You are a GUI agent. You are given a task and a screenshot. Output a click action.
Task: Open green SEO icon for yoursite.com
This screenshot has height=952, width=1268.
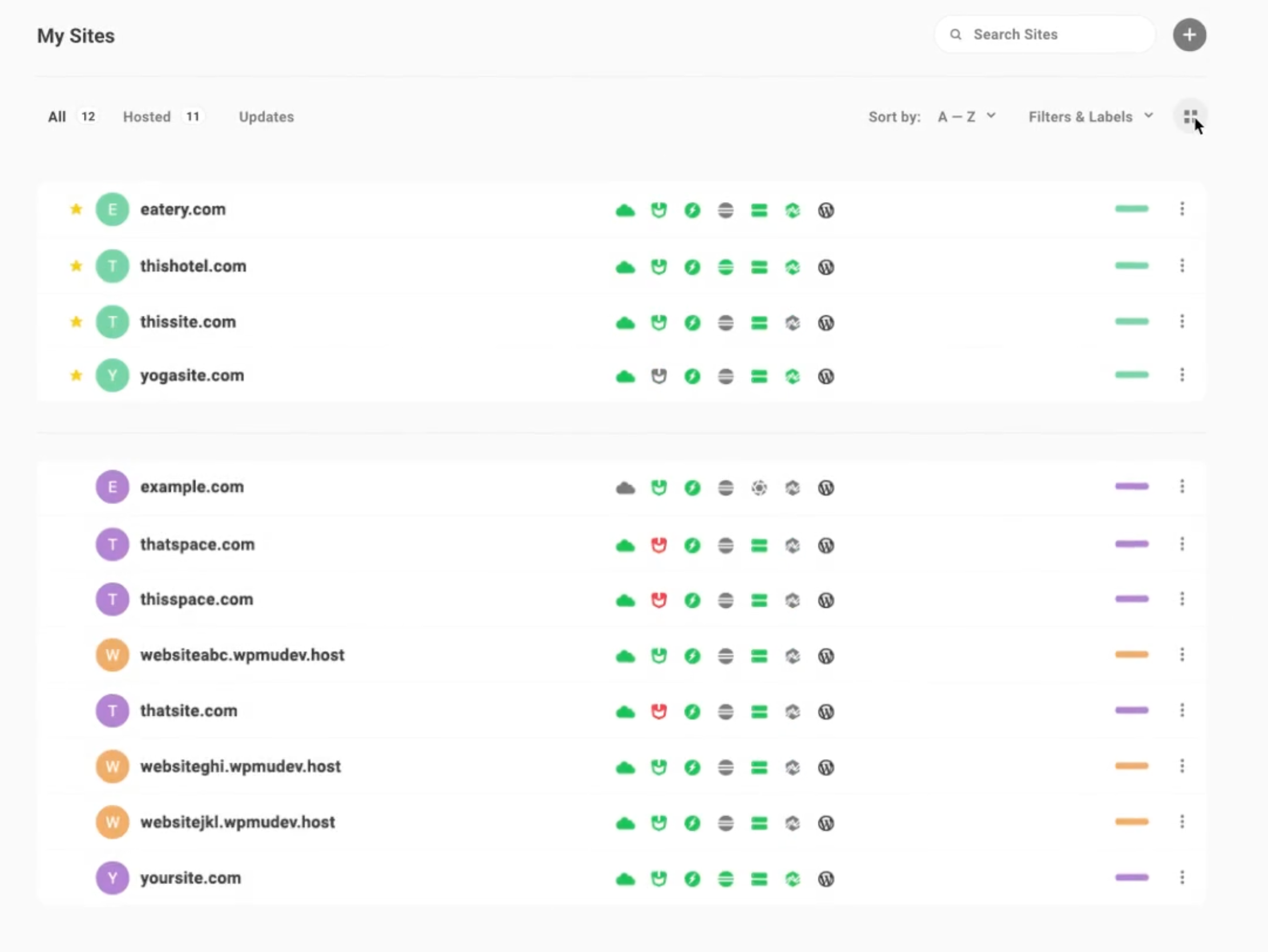pyautogui.click(x=726, y=879)
